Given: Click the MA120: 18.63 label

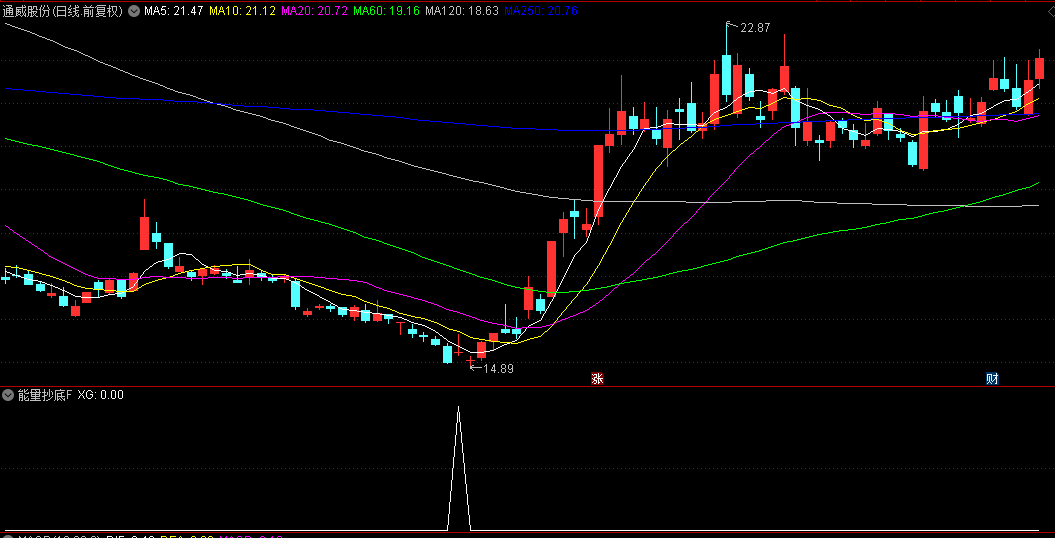Looking at the screenshot, I should [x=462, y=11].
